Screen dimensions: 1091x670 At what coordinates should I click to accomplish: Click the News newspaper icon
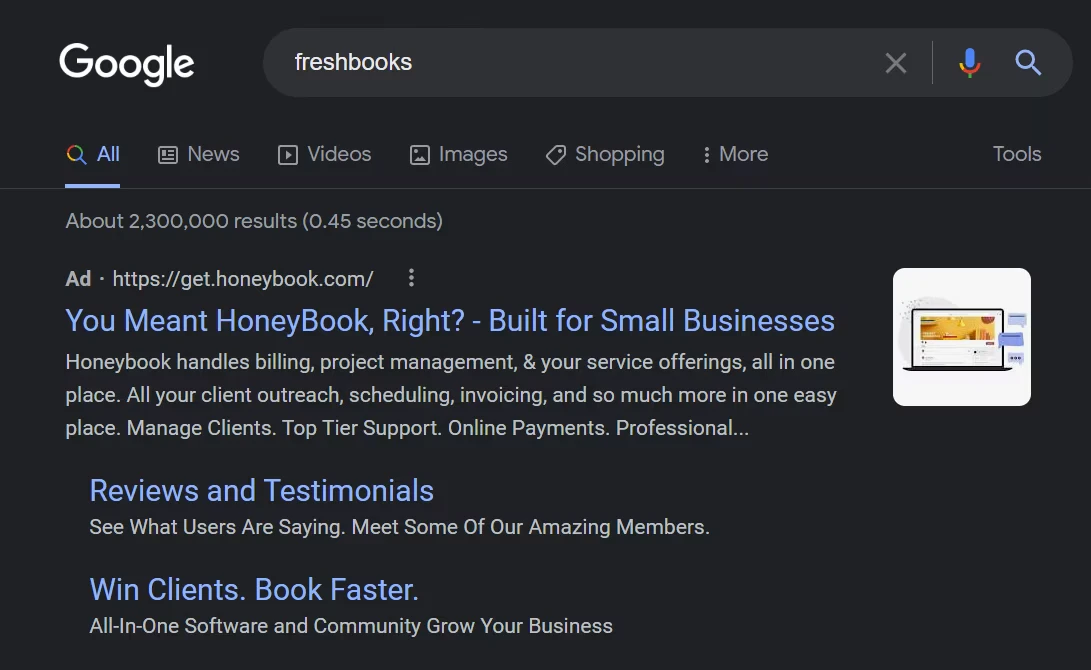[166, 154]
